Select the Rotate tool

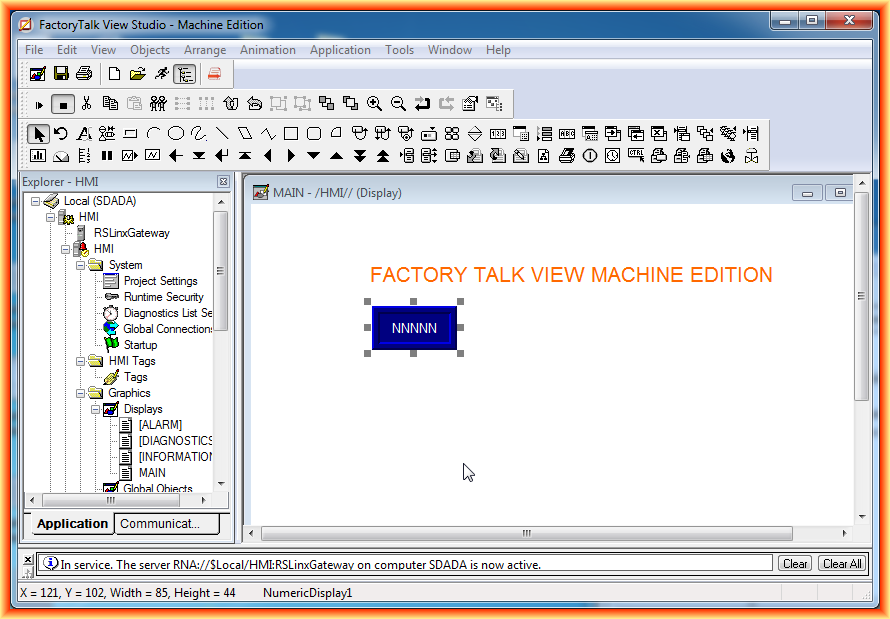point(61,134)
